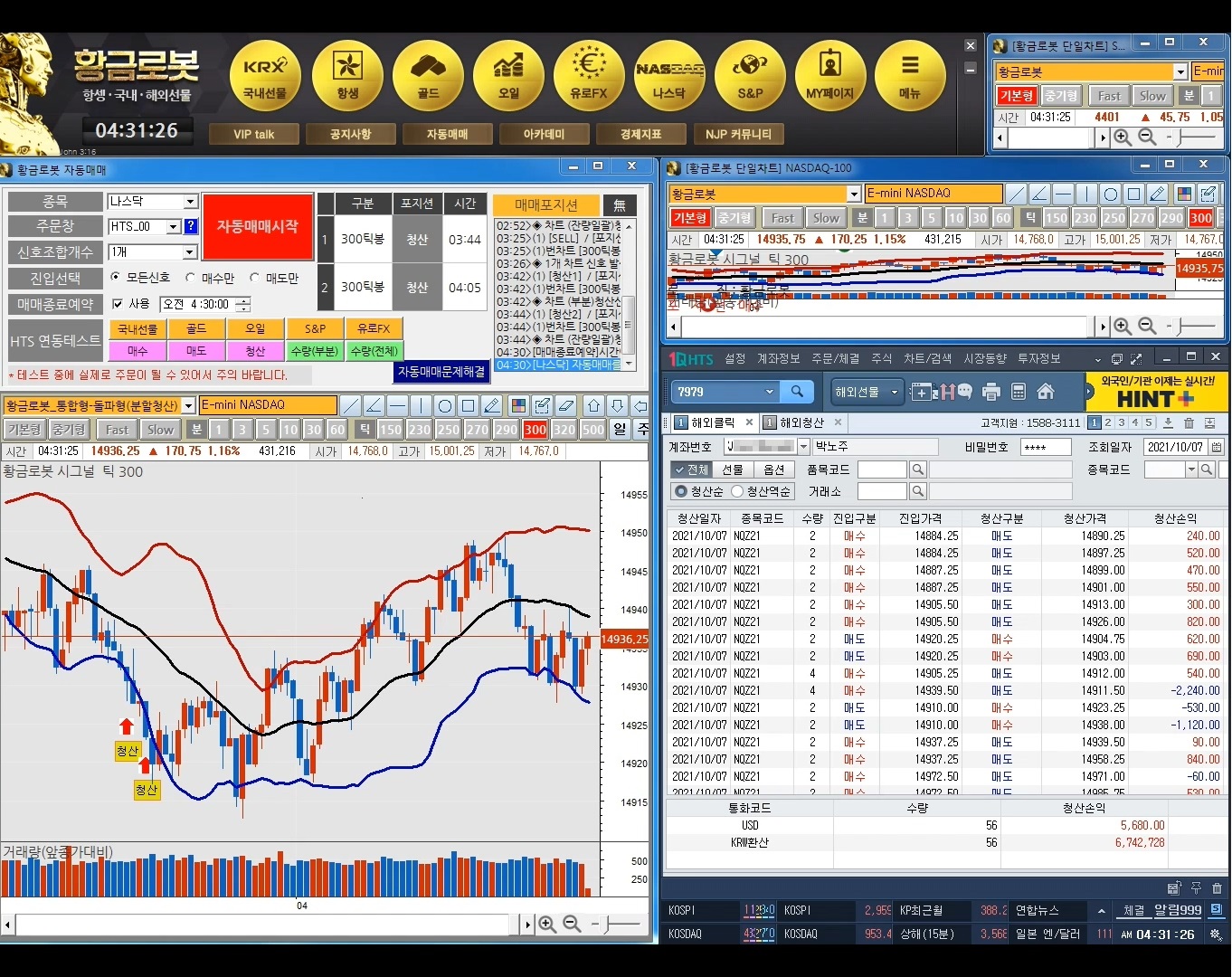
Task: Open the 메뉴 hamburger icon
Action: [x=910, y=76]
